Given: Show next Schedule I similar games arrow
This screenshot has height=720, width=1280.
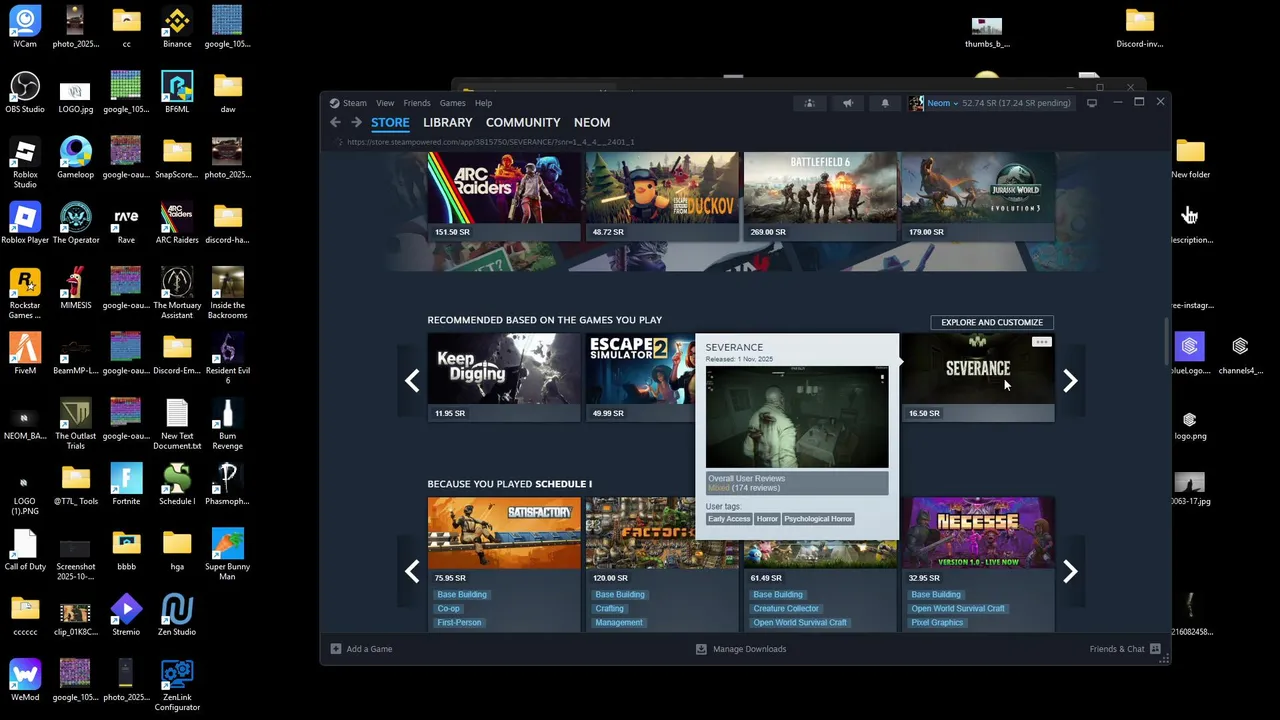Looking at the screenshot, I should (1070, 571).
